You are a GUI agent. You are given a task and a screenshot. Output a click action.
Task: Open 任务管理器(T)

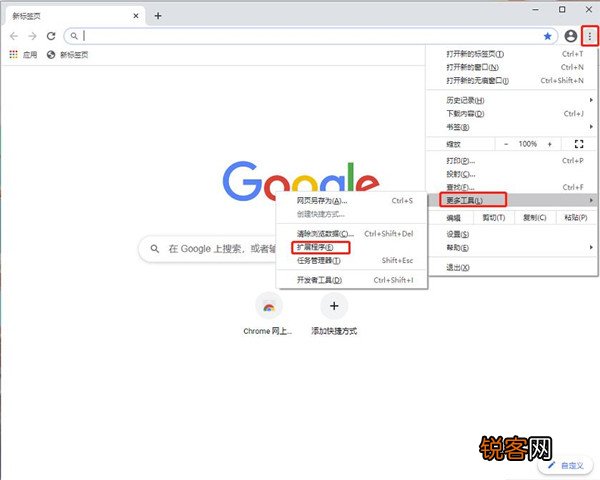pyautogui.click(x=351, y=261)
